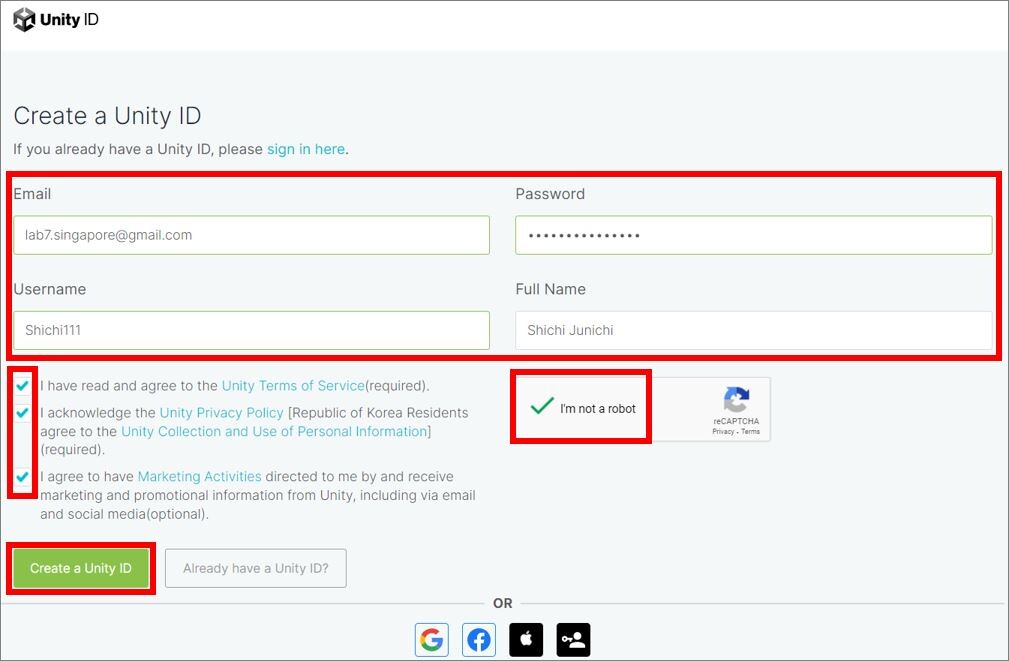Screen dimensions: 1009x661
Task: Open Unity Collection and Use of Personal Information
Action: point(274,431)
